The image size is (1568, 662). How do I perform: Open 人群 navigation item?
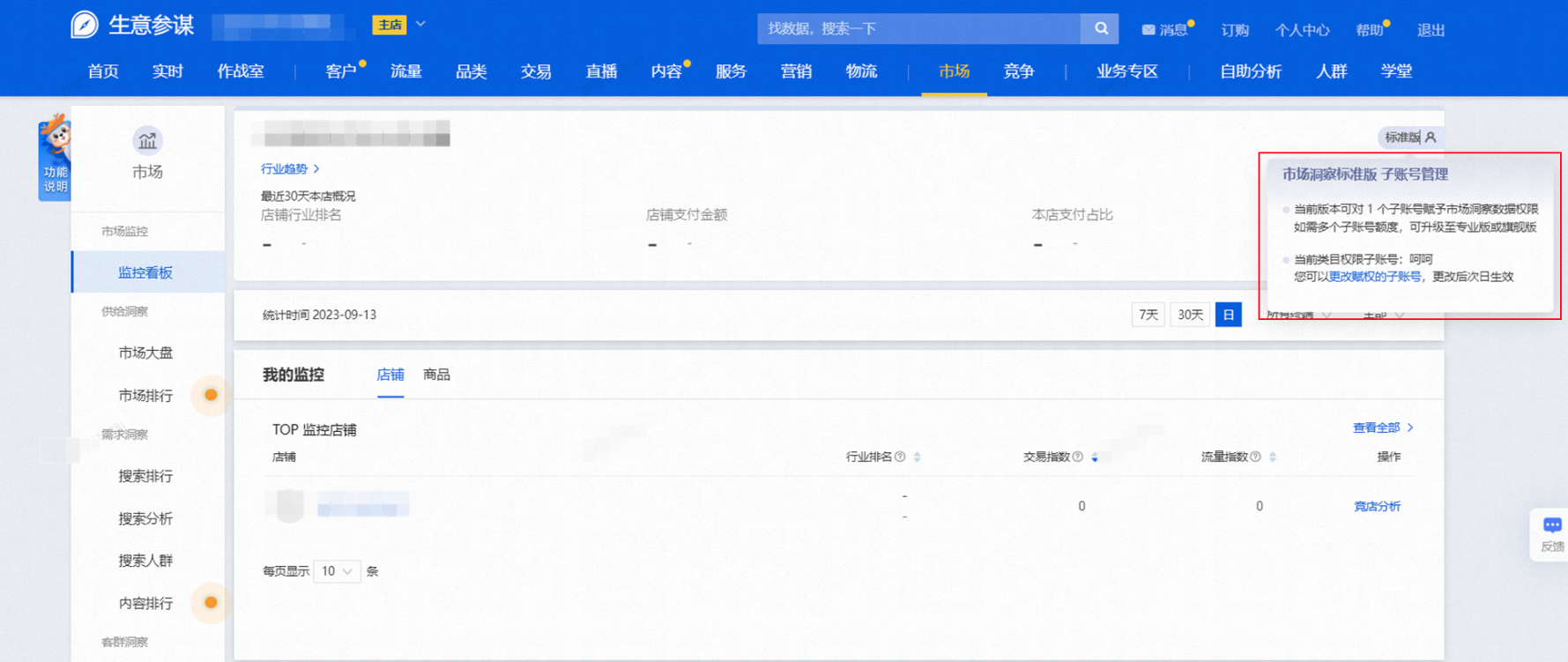1332,71
